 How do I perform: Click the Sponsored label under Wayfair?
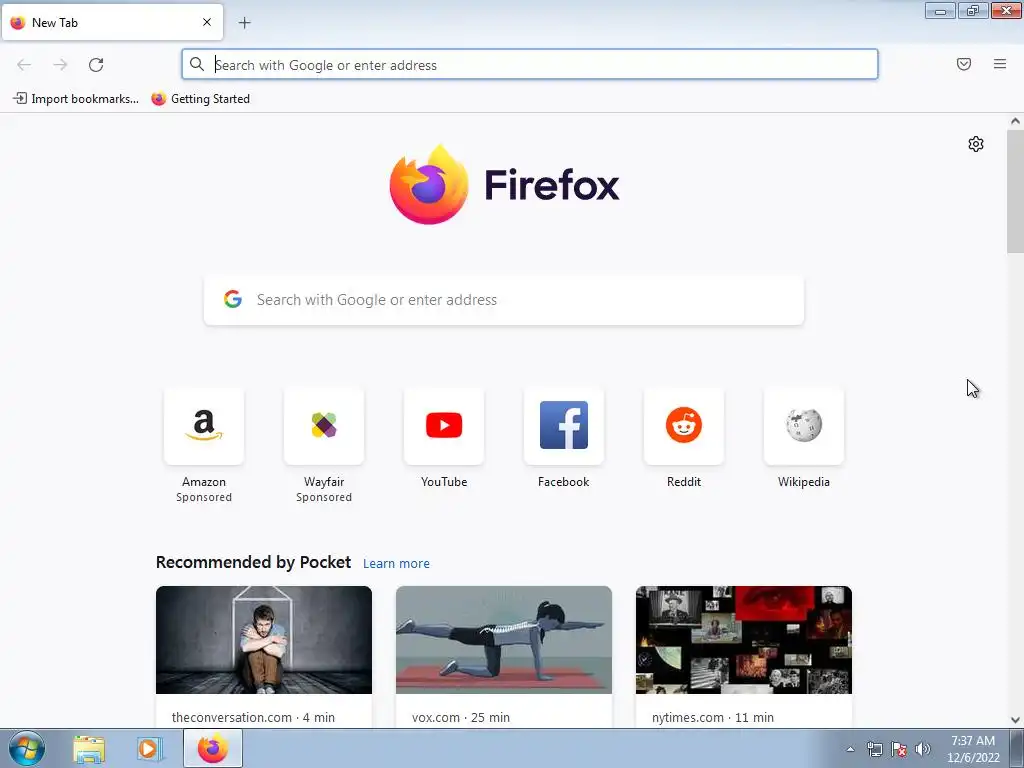coord(324,497)
